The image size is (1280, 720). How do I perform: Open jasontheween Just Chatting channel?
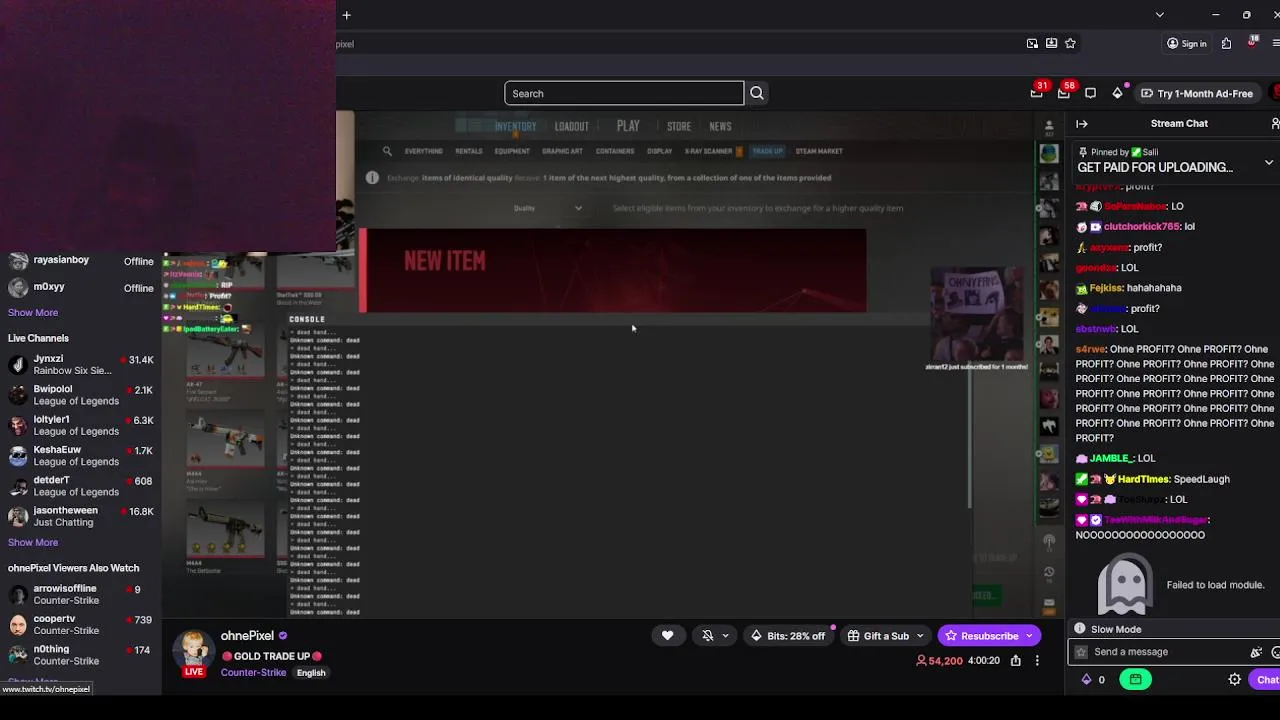(80, 516)
